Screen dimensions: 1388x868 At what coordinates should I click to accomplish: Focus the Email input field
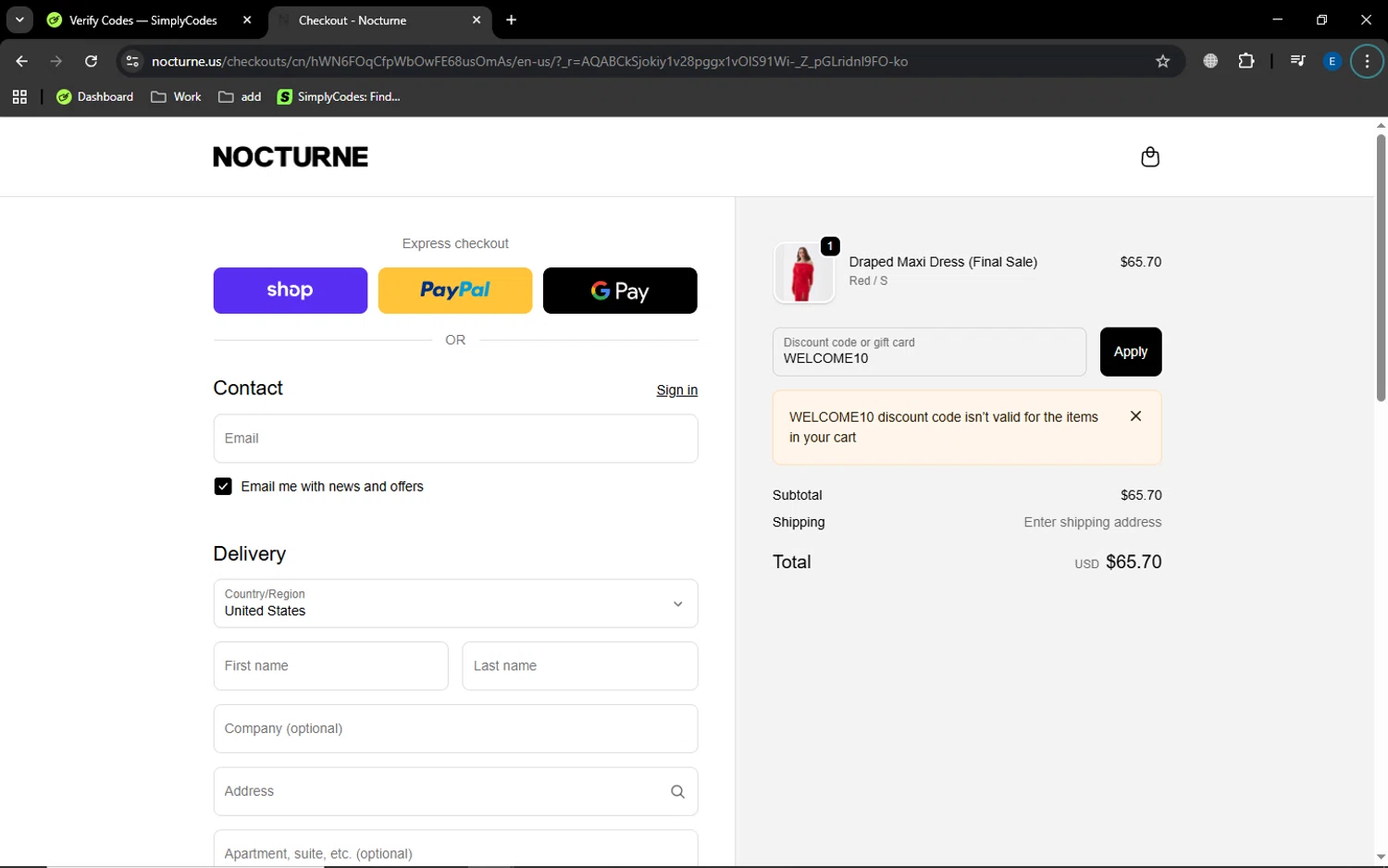point(455,439)
